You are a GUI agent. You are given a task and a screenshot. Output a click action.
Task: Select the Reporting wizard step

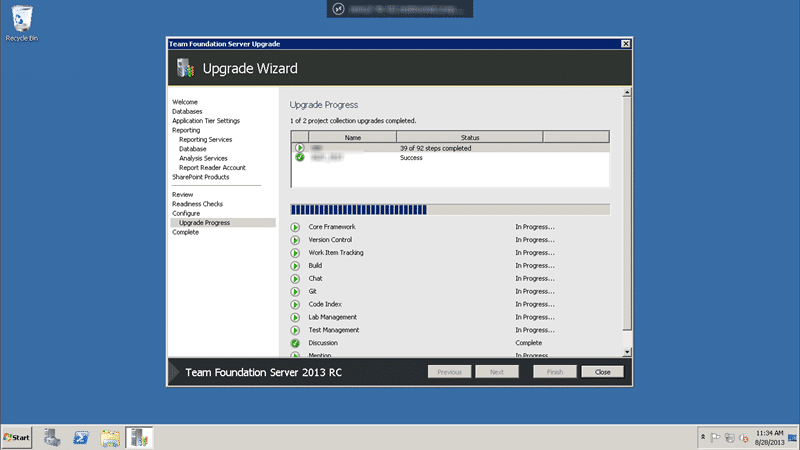(x=186, y=130)
